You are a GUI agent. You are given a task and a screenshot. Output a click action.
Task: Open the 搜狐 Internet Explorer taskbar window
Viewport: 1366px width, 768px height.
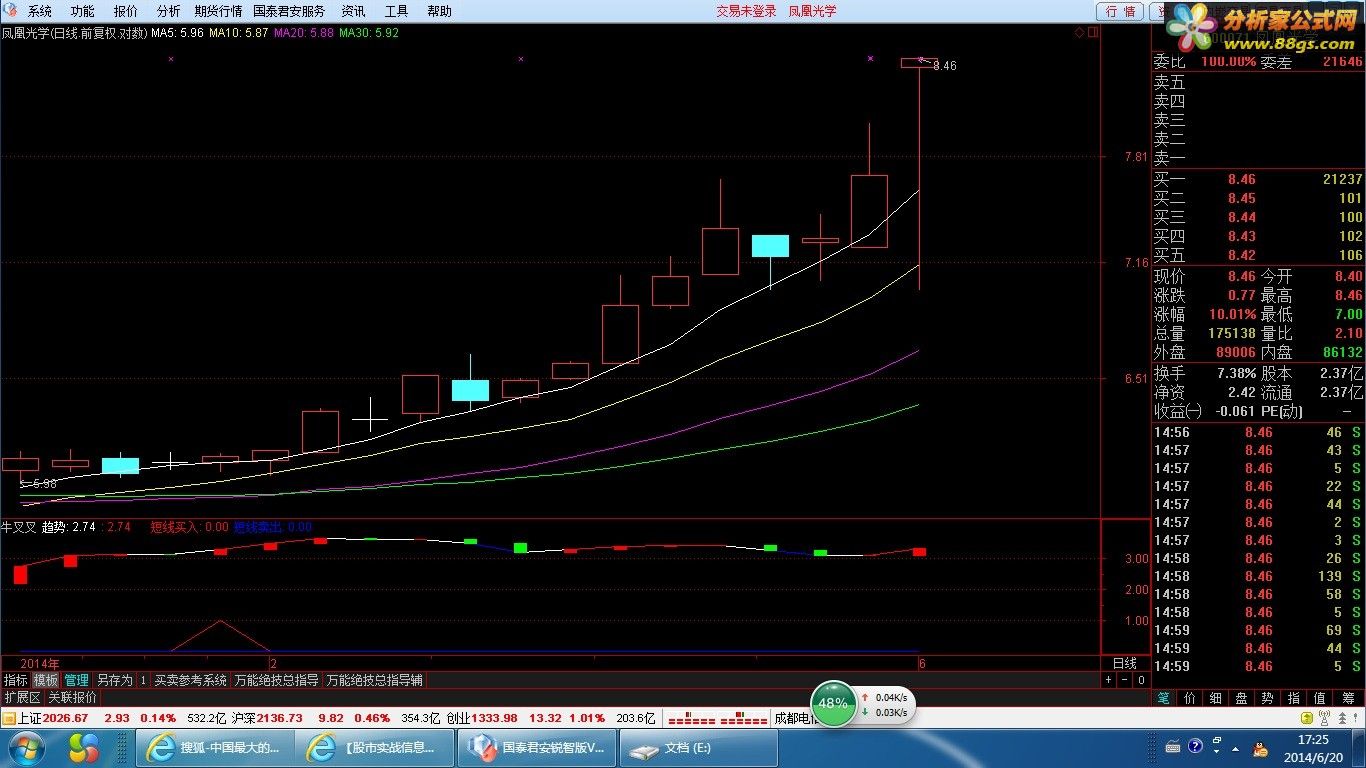click(x=214, y=748)
